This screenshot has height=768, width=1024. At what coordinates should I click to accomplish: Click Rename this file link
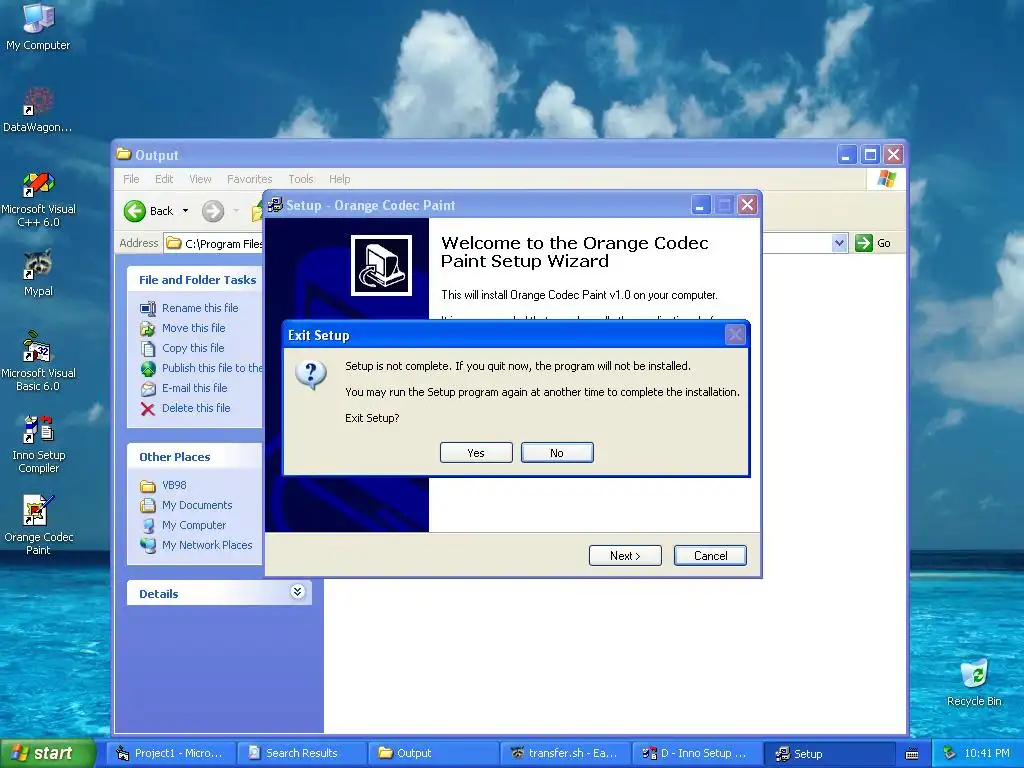[200, 308]
